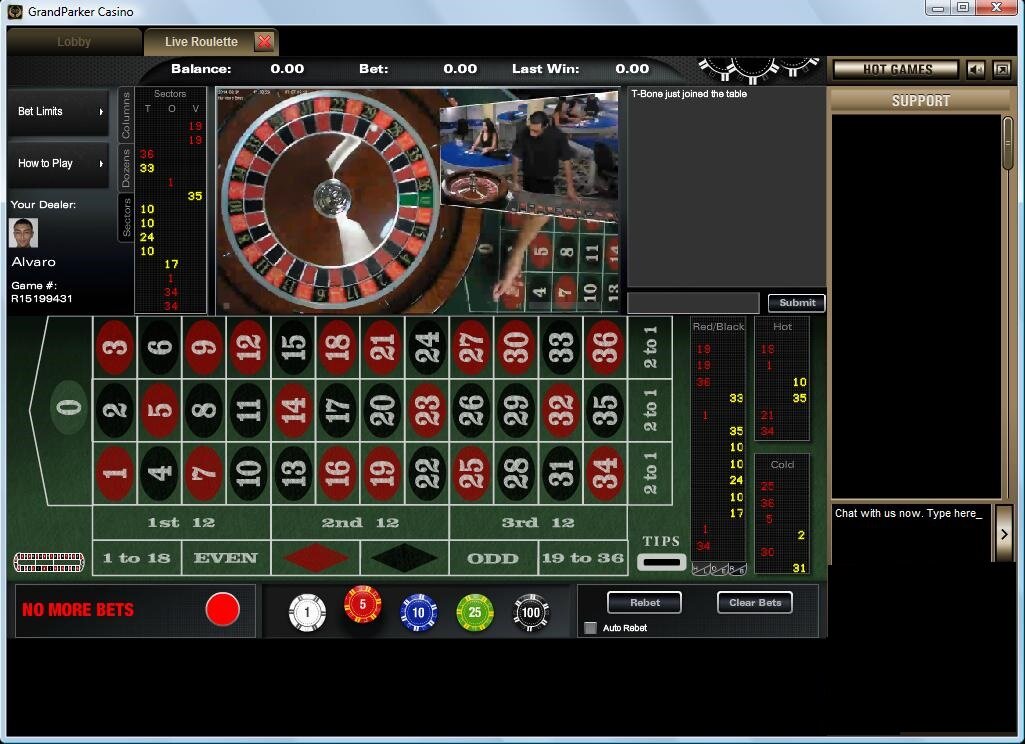The image size is (1025, 744).
Task: Place a bet on red 30
Action: coord(516,347)
